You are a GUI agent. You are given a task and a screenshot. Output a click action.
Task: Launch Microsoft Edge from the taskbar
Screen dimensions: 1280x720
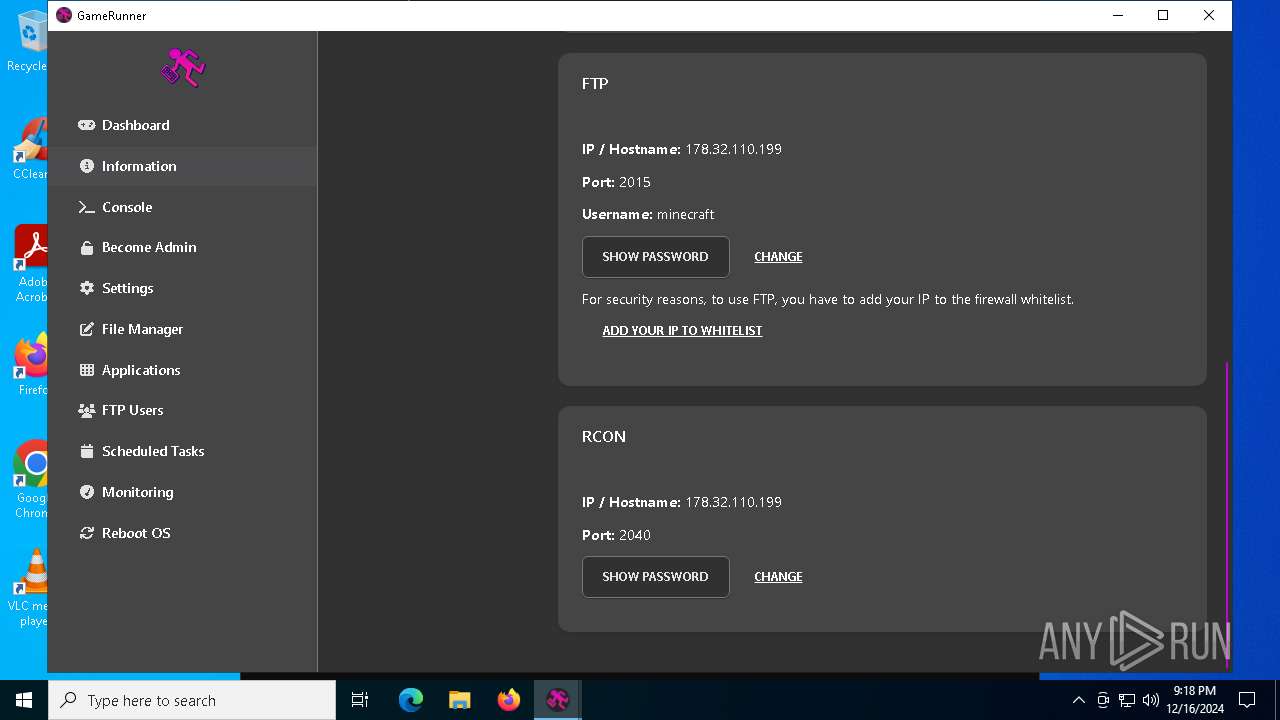coord(411,700)
